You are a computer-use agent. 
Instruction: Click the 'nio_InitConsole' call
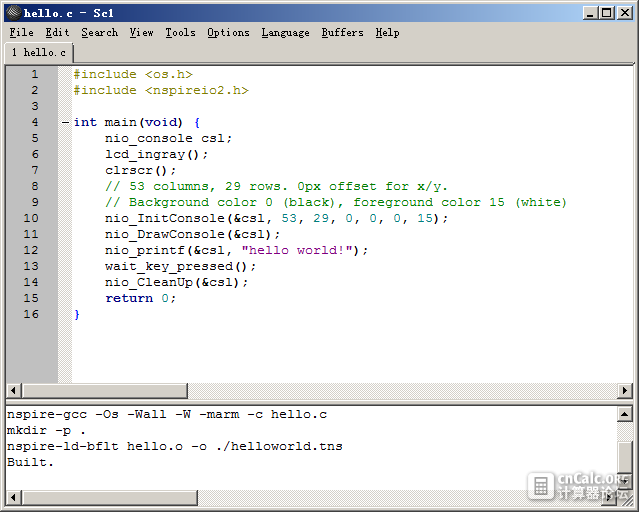276,218
